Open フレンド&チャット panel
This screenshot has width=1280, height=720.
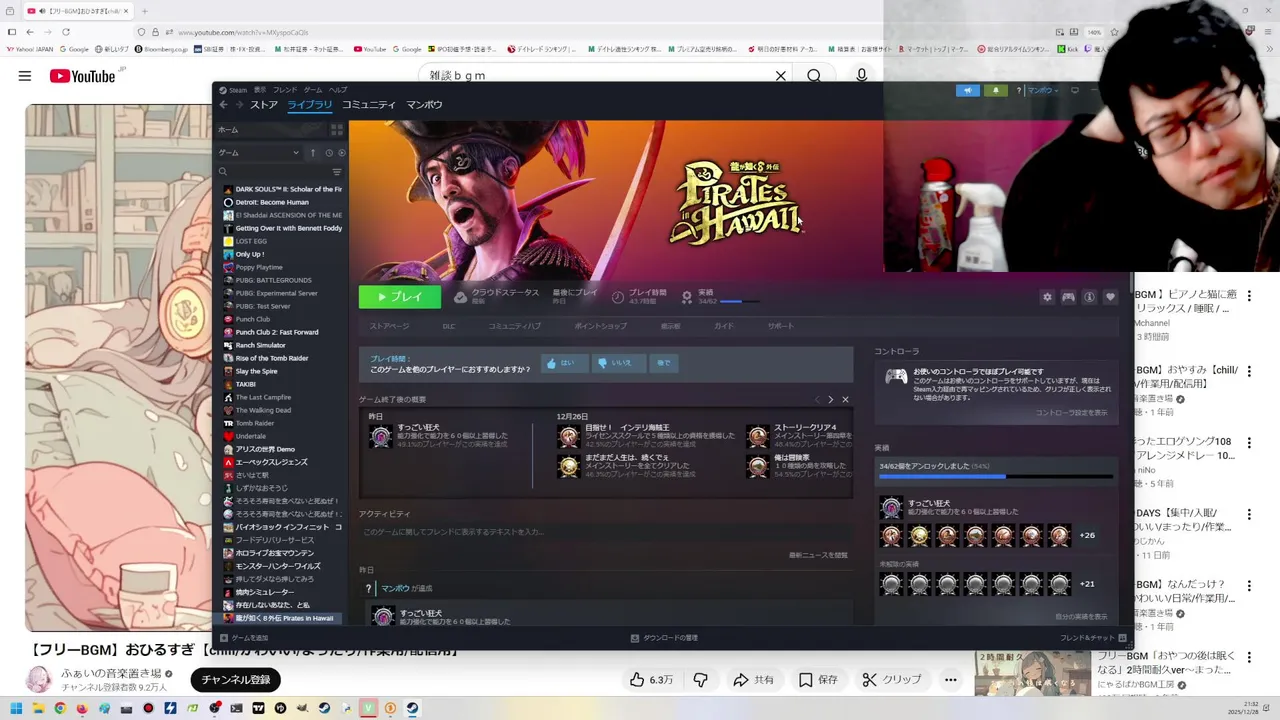[x=1093, y=638]
